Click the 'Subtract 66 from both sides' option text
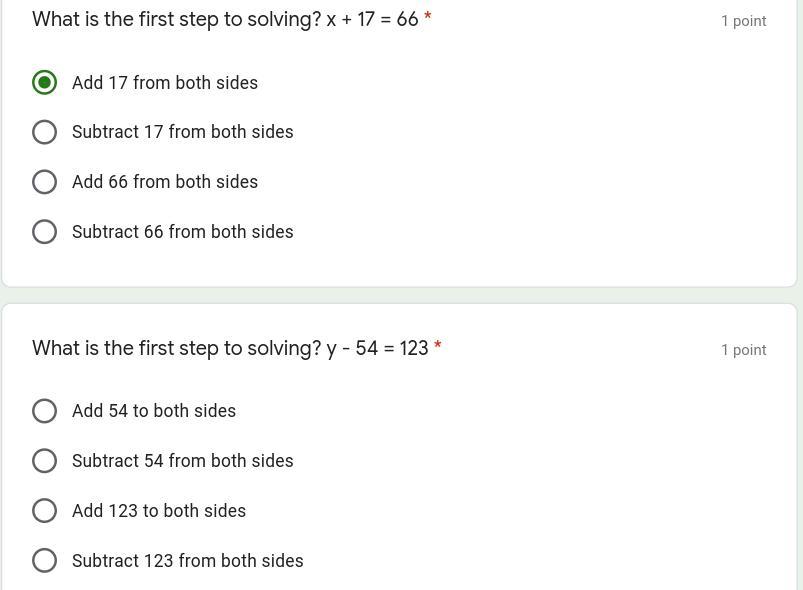803x590 pixels. click(x=183, y=232)
